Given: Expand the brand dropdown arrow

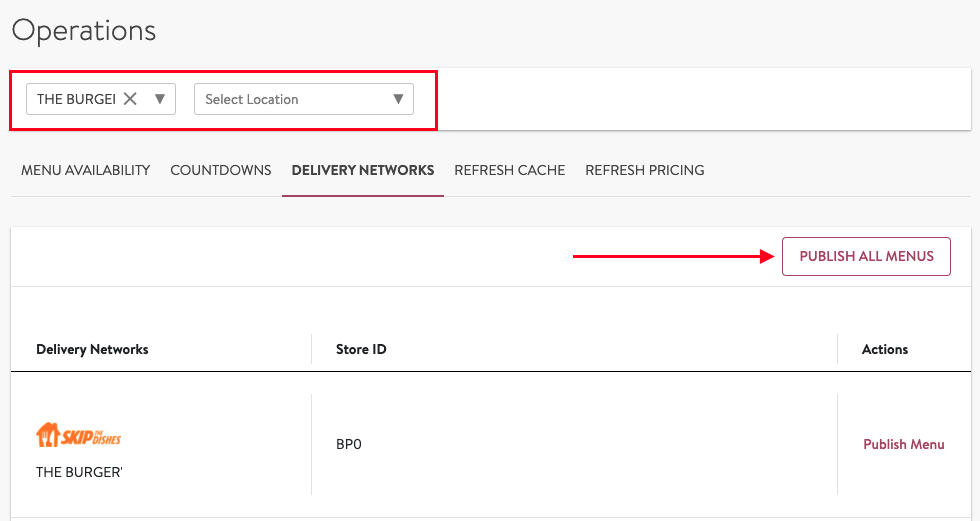Looking at the screenshot, I should pyautogui.click(x=159, y=99).
